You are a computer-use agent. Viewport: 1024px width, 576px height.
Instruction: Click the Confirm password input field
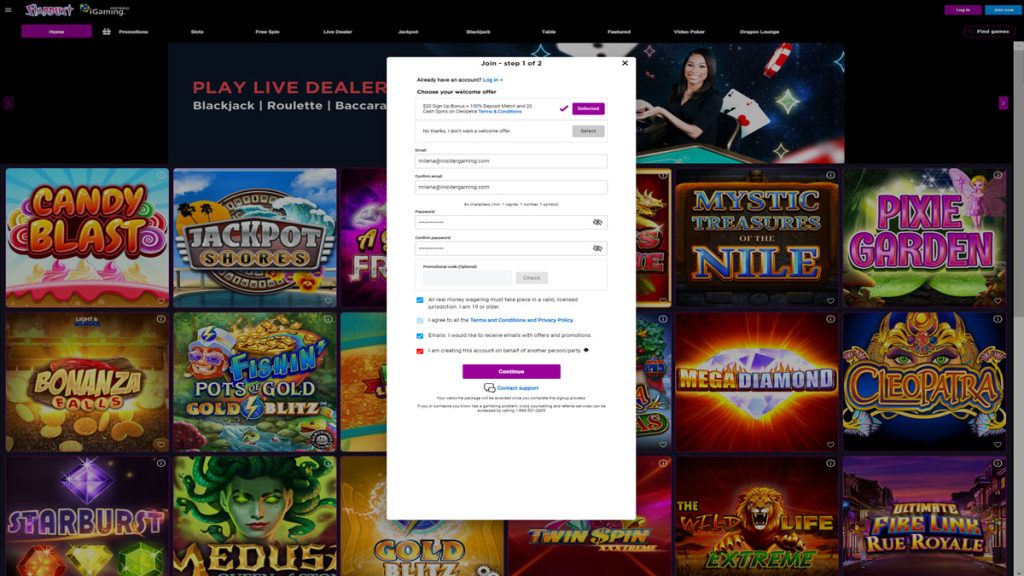pyautogui.click(x=511, y=248)
